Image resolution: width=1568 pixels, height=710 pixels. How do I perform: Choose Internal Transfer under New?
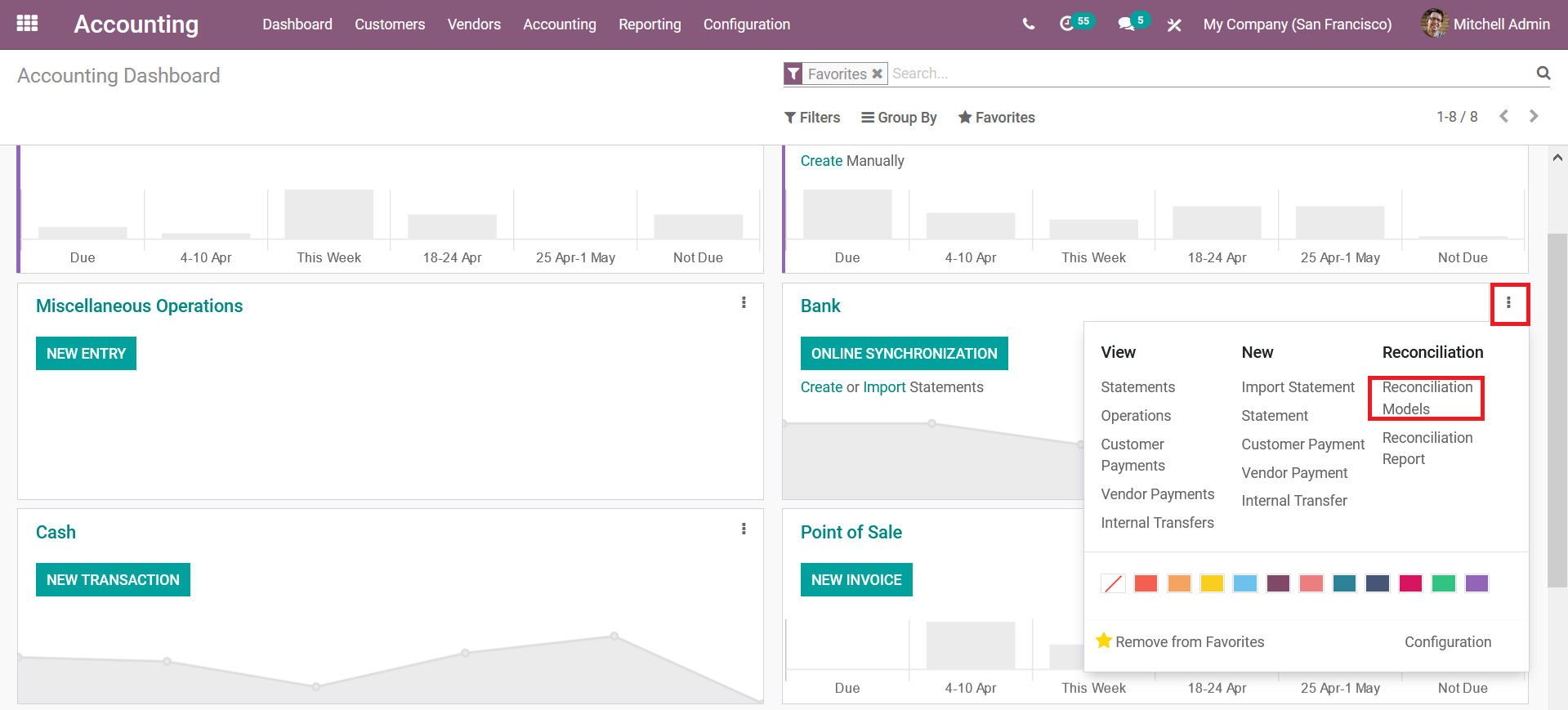click(x=1294, y=501)
